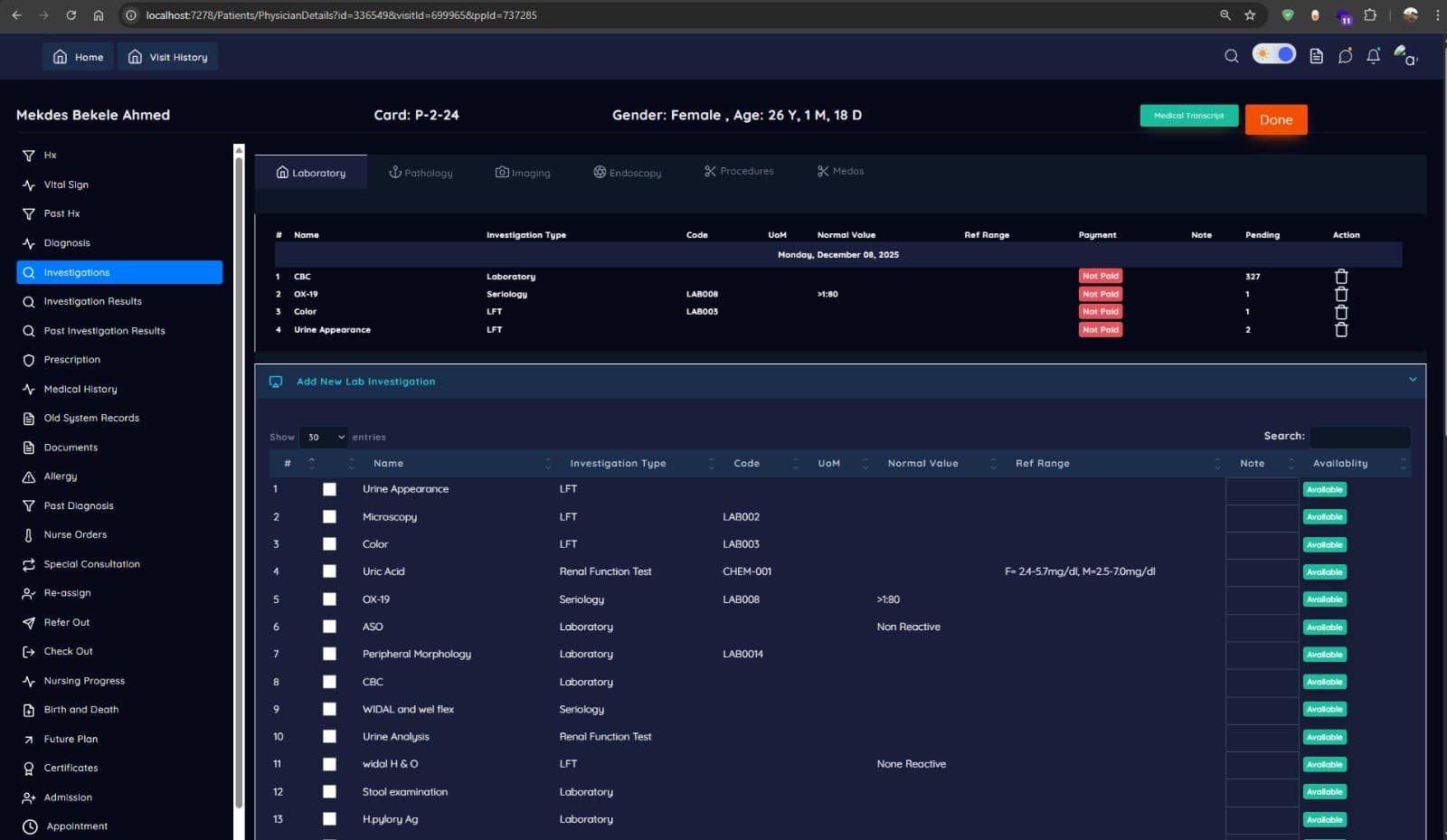
Task: Open Visit History
Action: 168,57
